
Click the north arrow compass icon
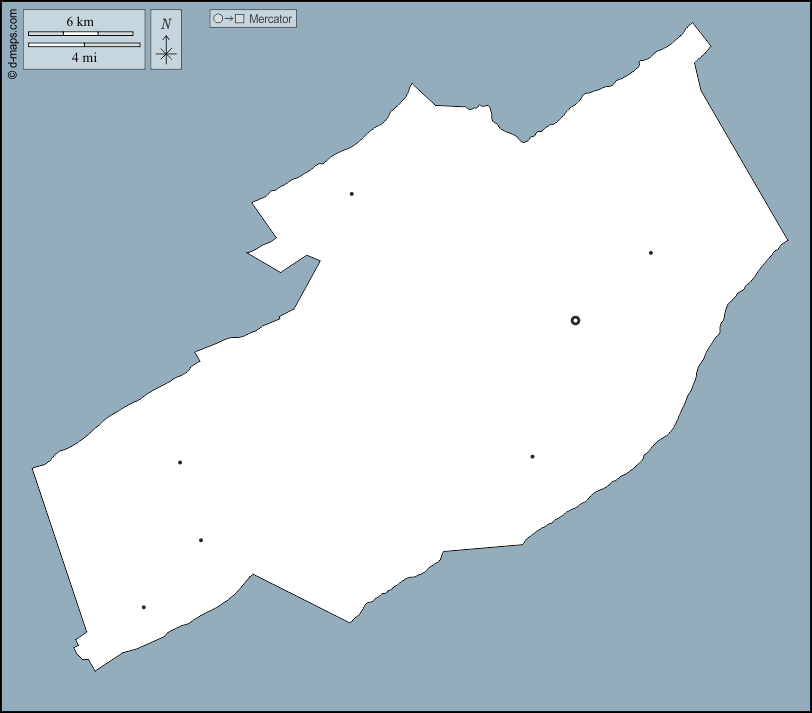point(166,41)
